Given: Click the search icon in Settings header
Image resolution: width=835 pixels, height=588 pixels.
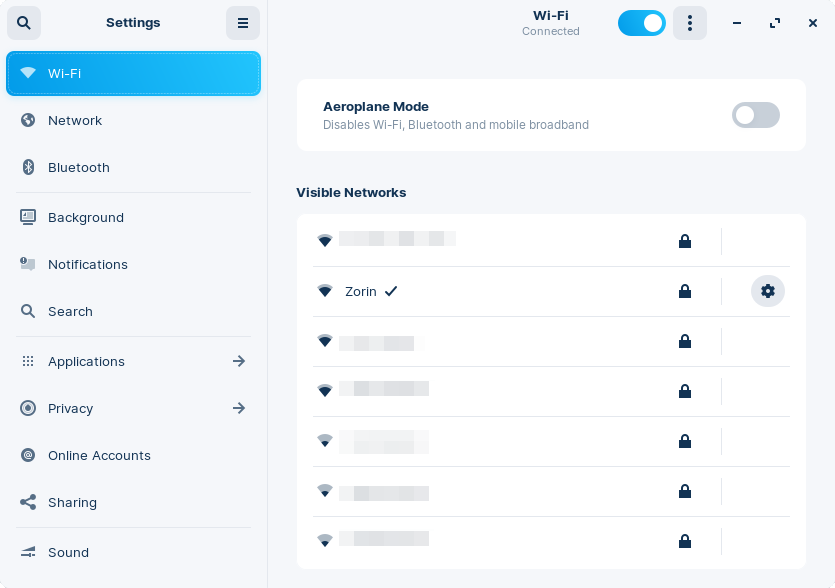Looking at the screenshot, I should pyautogui.click(x=24, y=23).
